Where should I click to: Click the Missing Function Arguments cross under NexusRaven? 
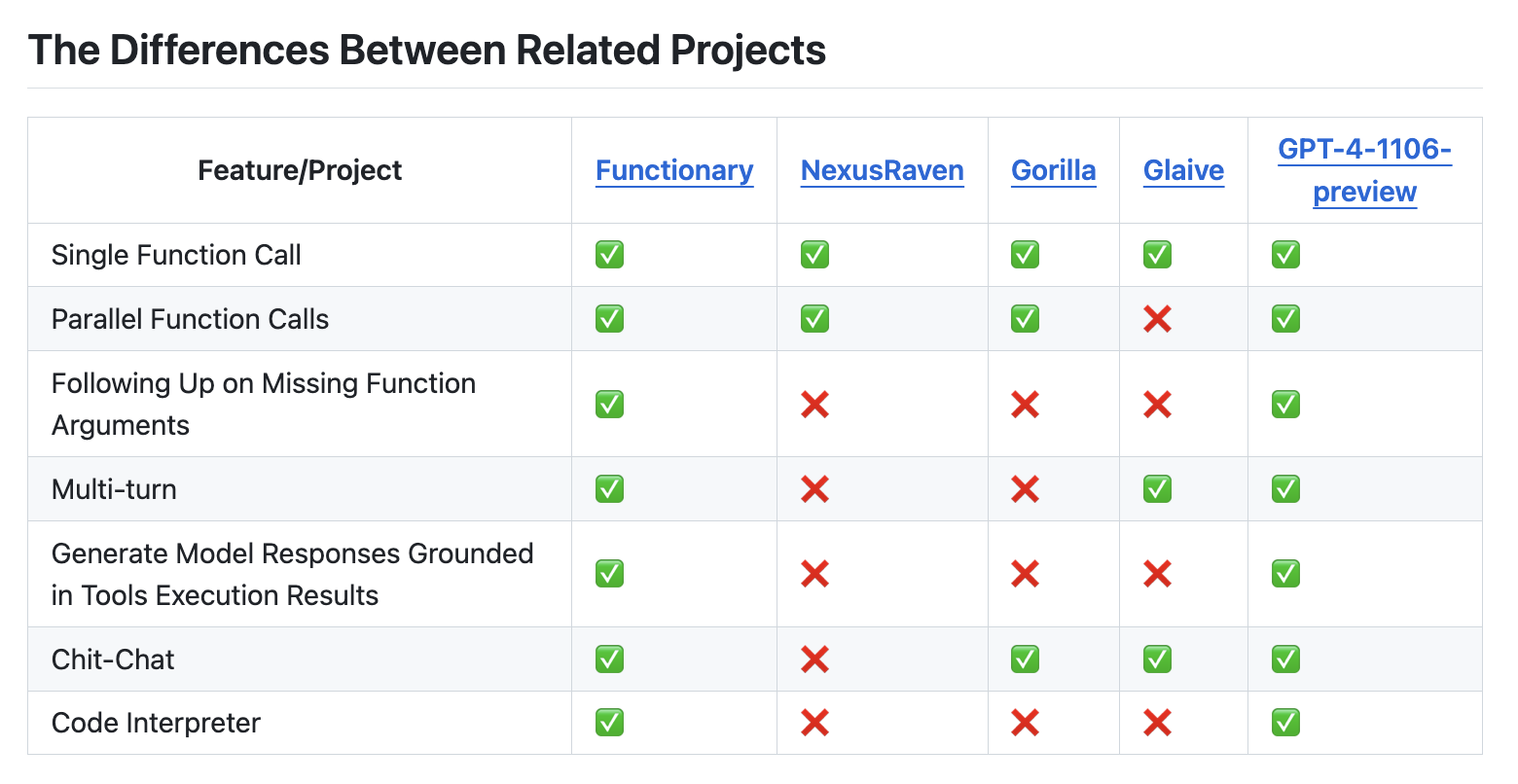coord(814,404)
